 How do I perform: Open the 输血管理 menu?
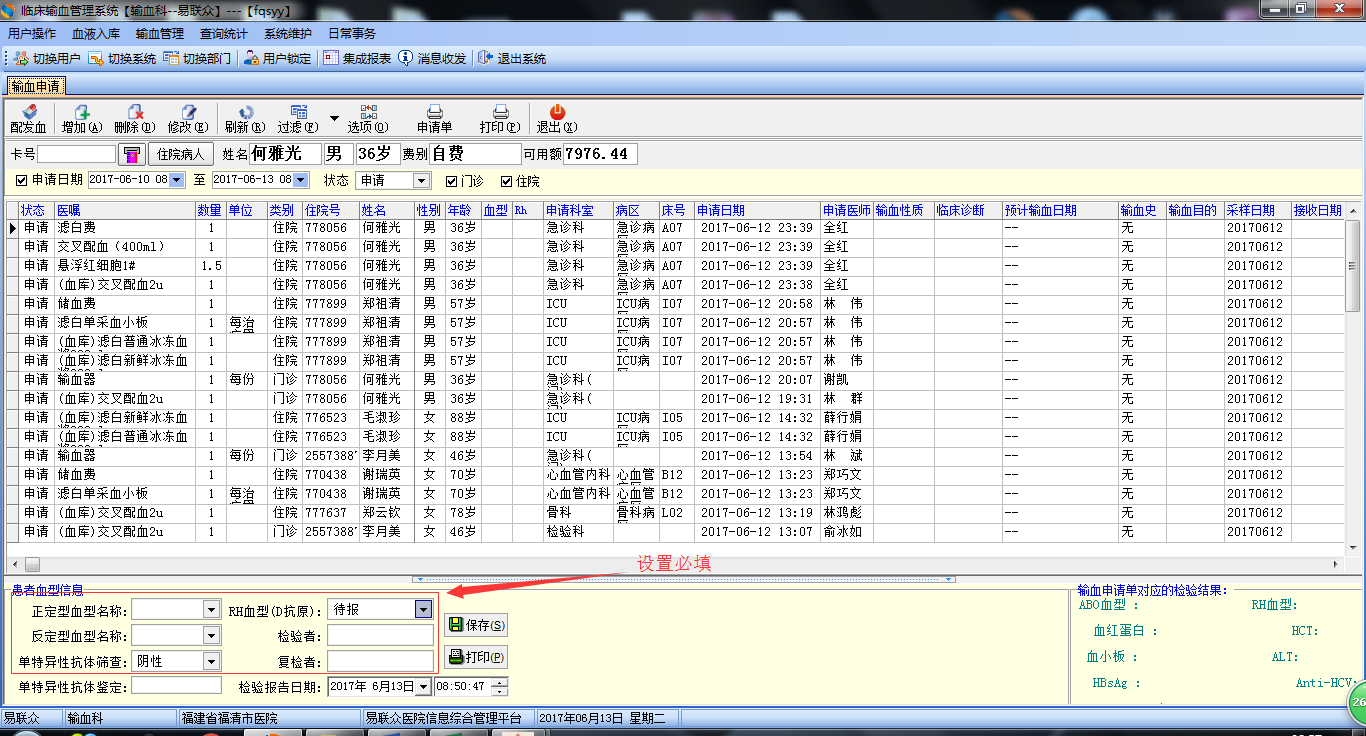(x=160, y=33)
